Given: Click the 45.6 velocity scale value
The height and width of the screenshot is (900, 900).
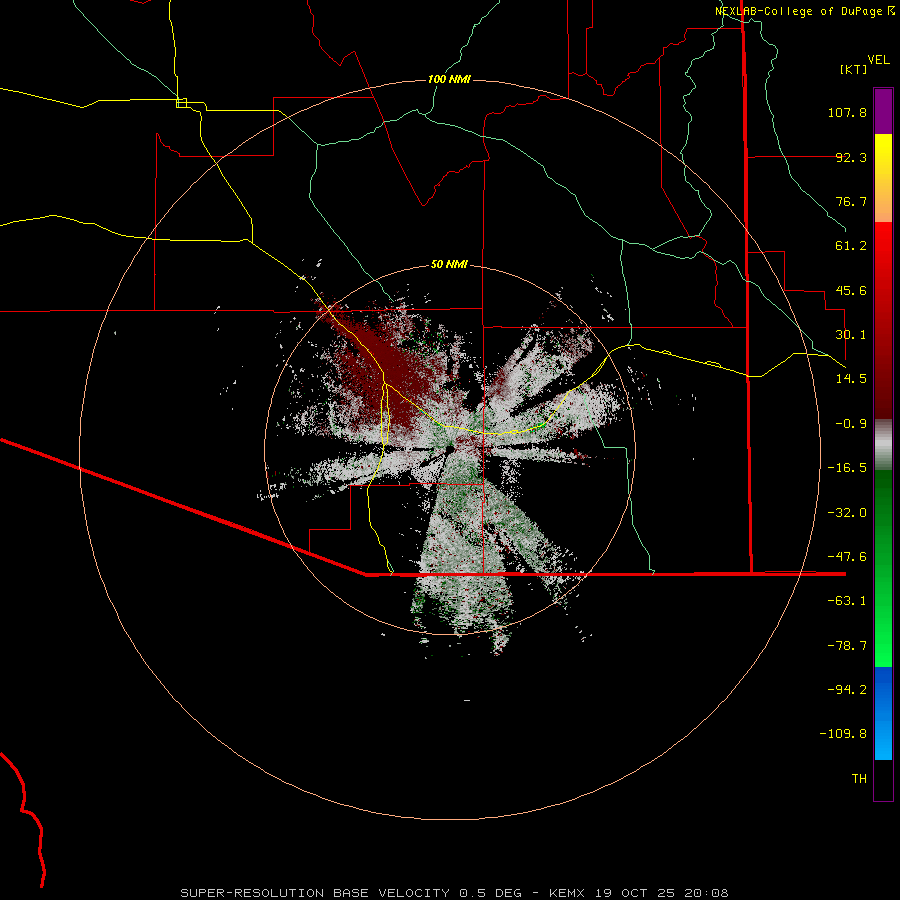Looking at the screenshot, I should (x=851, y=290).
